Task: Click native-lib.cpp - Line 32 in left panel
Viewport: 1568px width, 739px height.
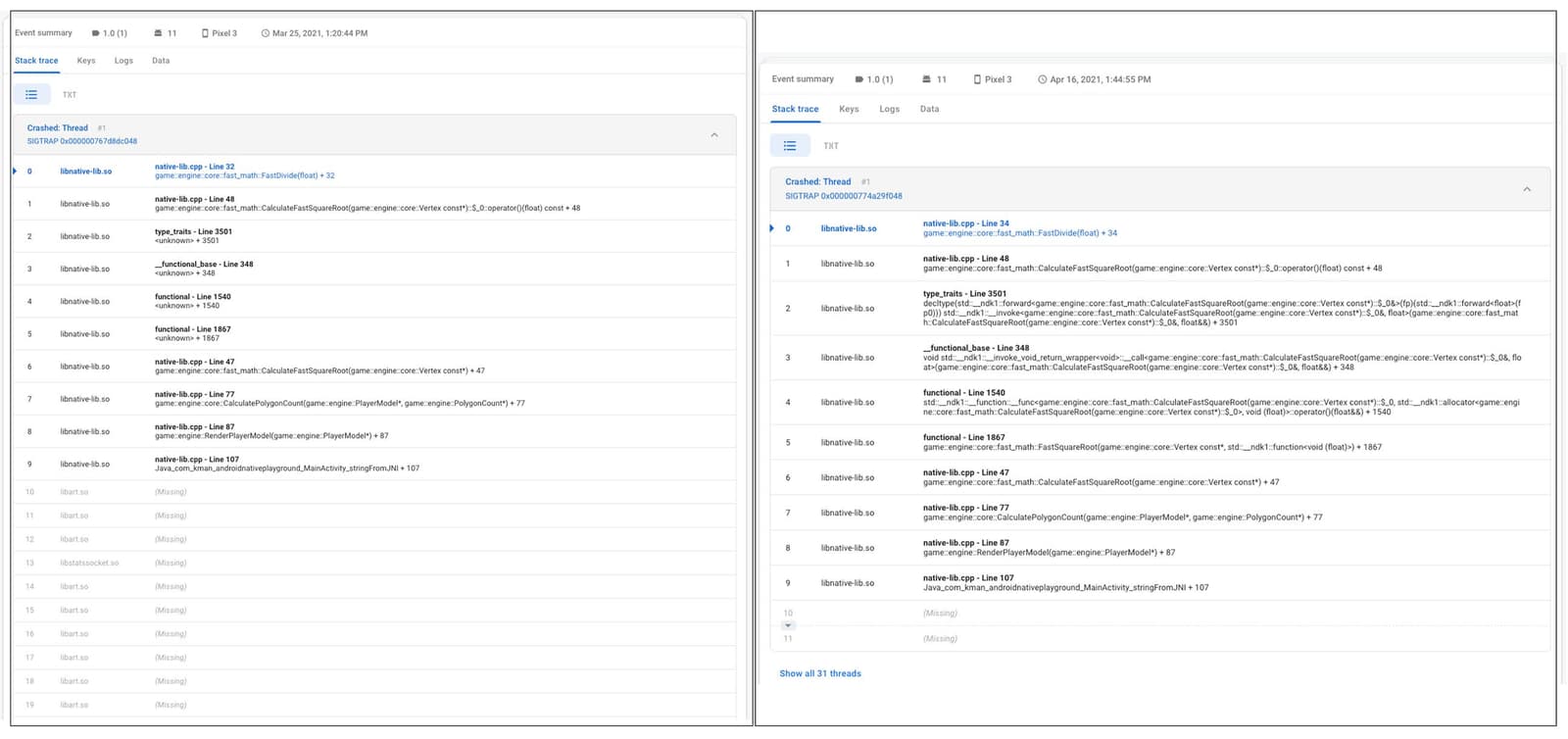Action: pos(194,167)
